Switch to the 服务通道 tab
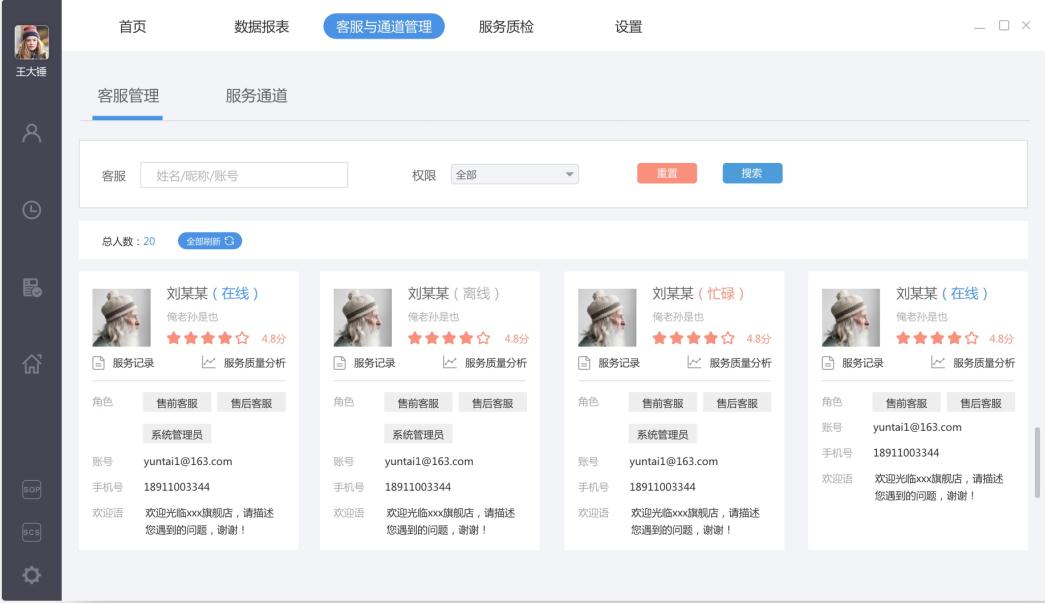The height and width of the screenshot is (603, 1045). [x=256, y=96]
